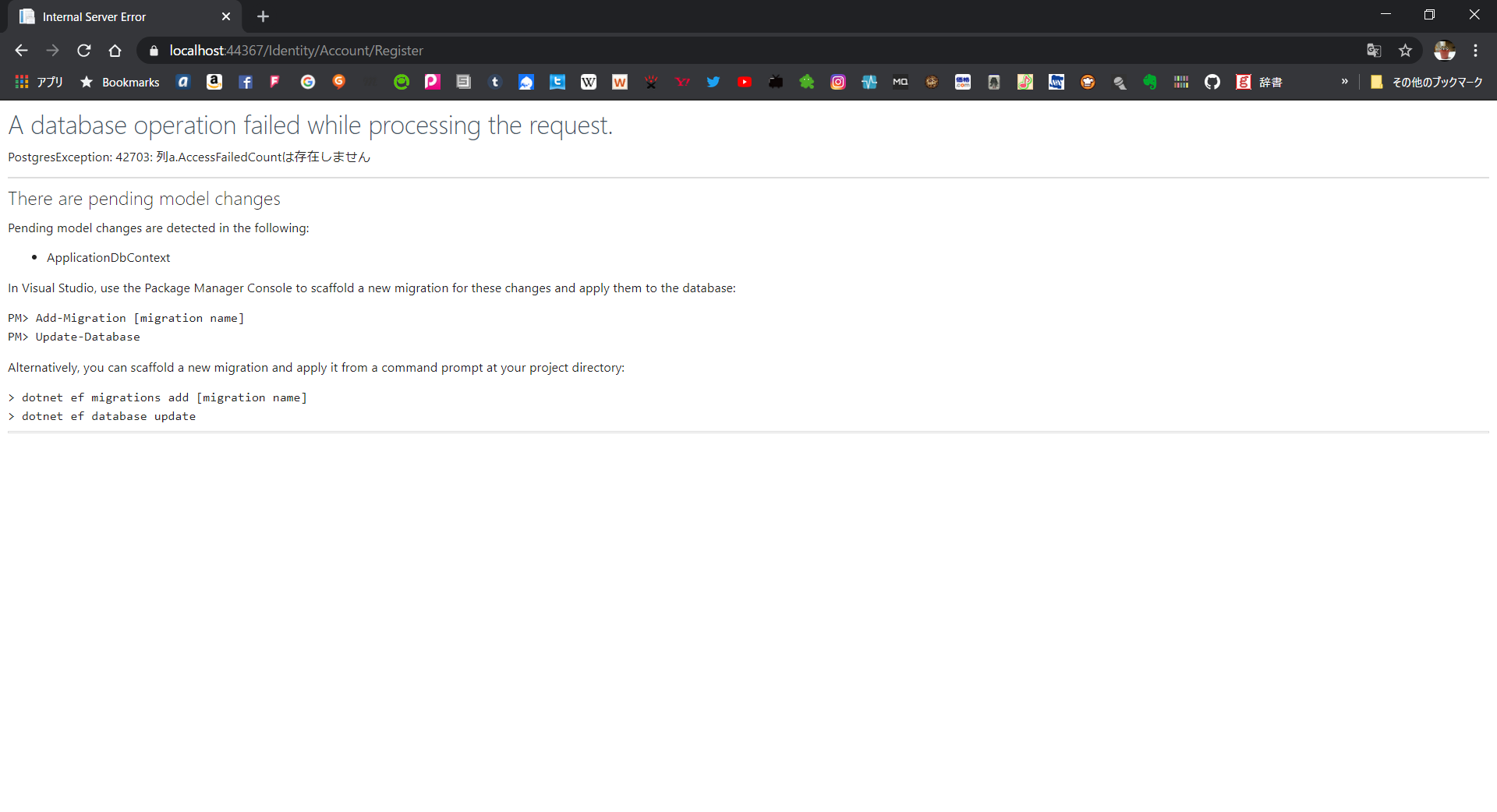Close the Internal Server Error tab
The image size is (1497, 812).
tap(226, 16)
